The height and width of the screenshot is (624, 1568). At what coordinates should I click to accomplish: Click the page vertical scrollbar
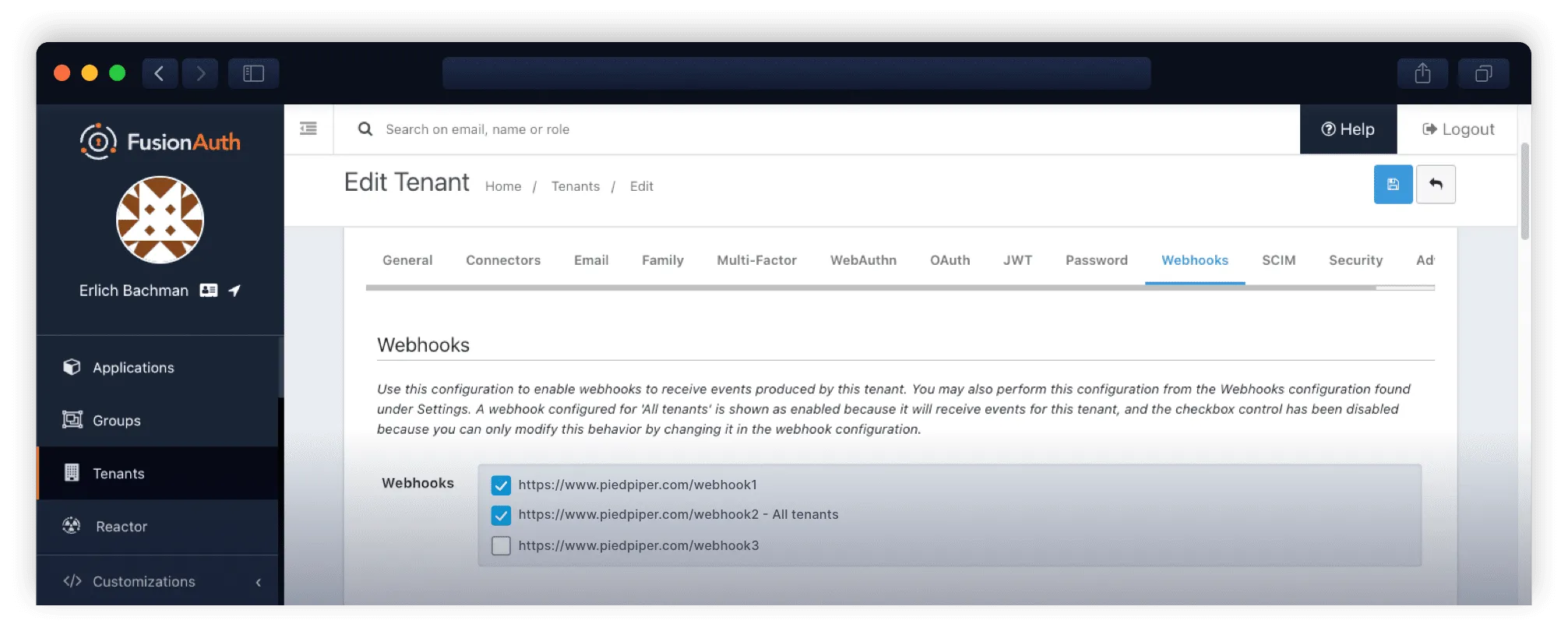coord(1525,191)
